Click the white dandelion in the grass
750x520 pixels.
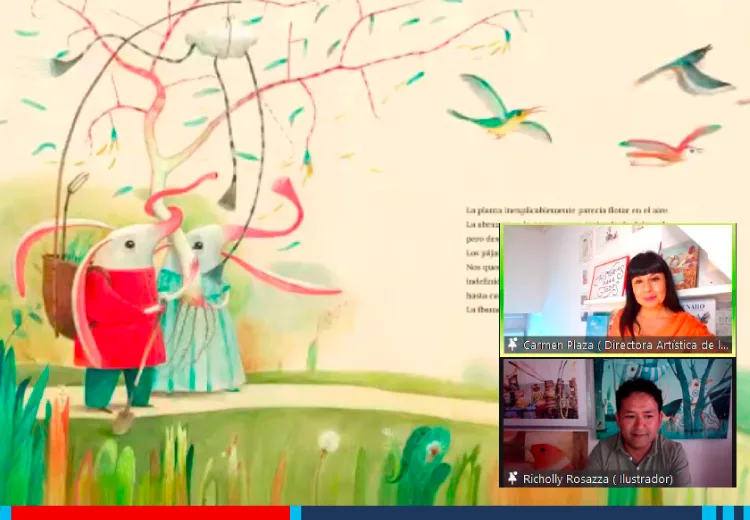click(x=329, y=441)
